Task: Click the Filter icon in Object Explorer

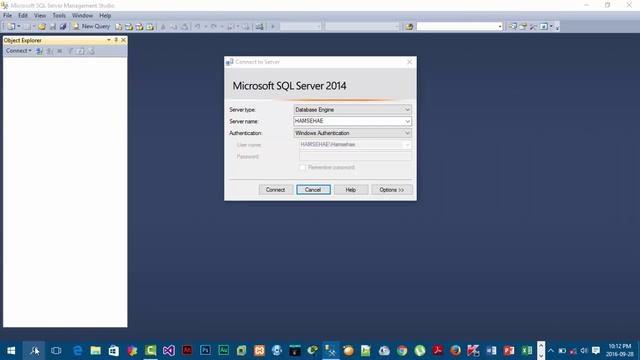Action: 71,51
